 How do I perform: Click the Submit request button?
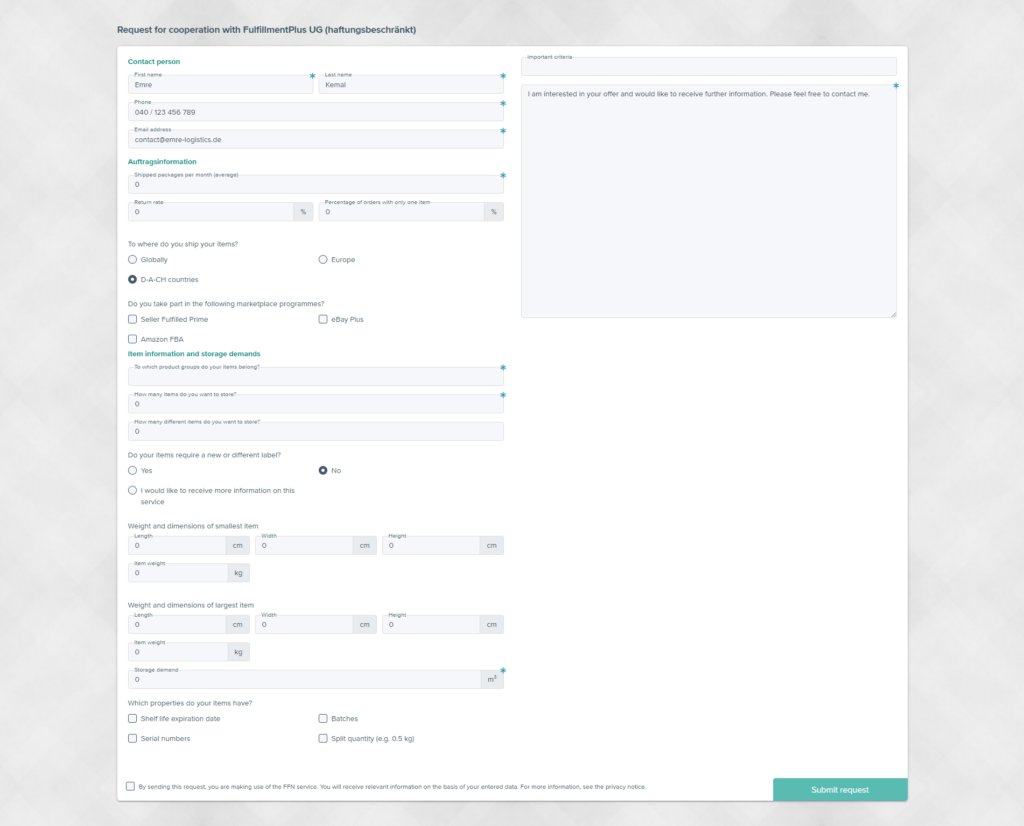(x=840, y=789)
